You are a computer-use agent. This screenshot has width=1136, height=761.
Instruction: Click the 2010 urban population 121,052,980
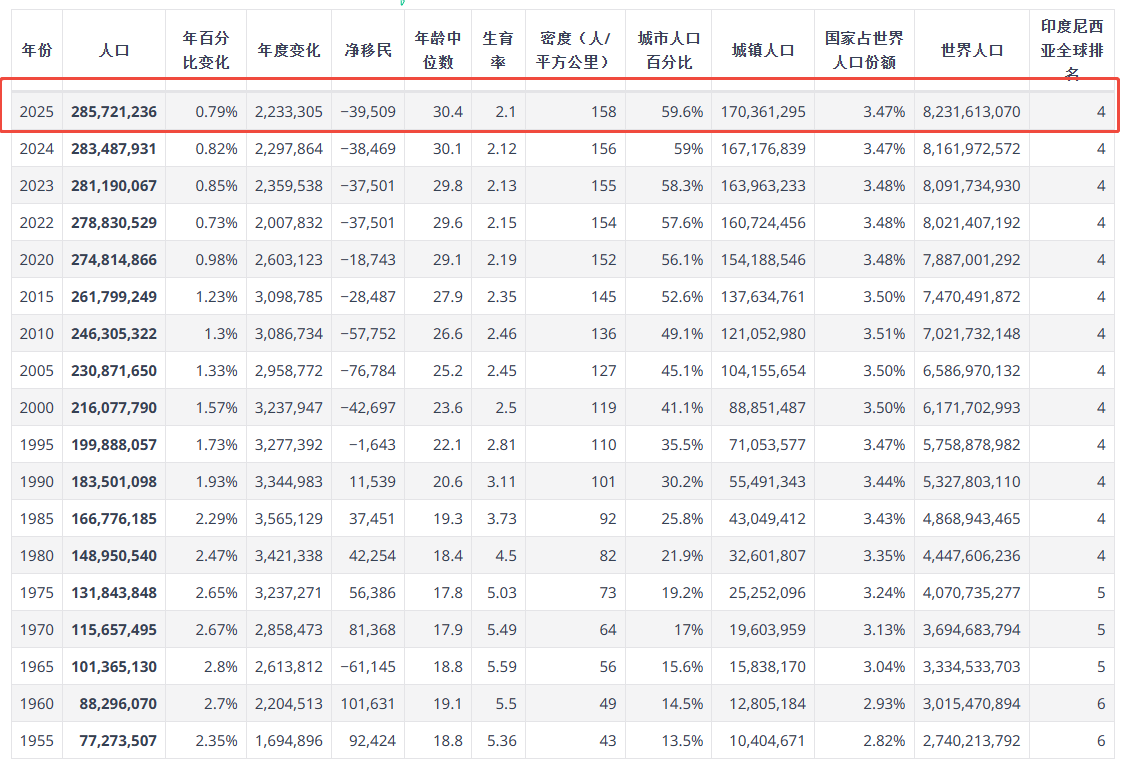tap(763, 334)
